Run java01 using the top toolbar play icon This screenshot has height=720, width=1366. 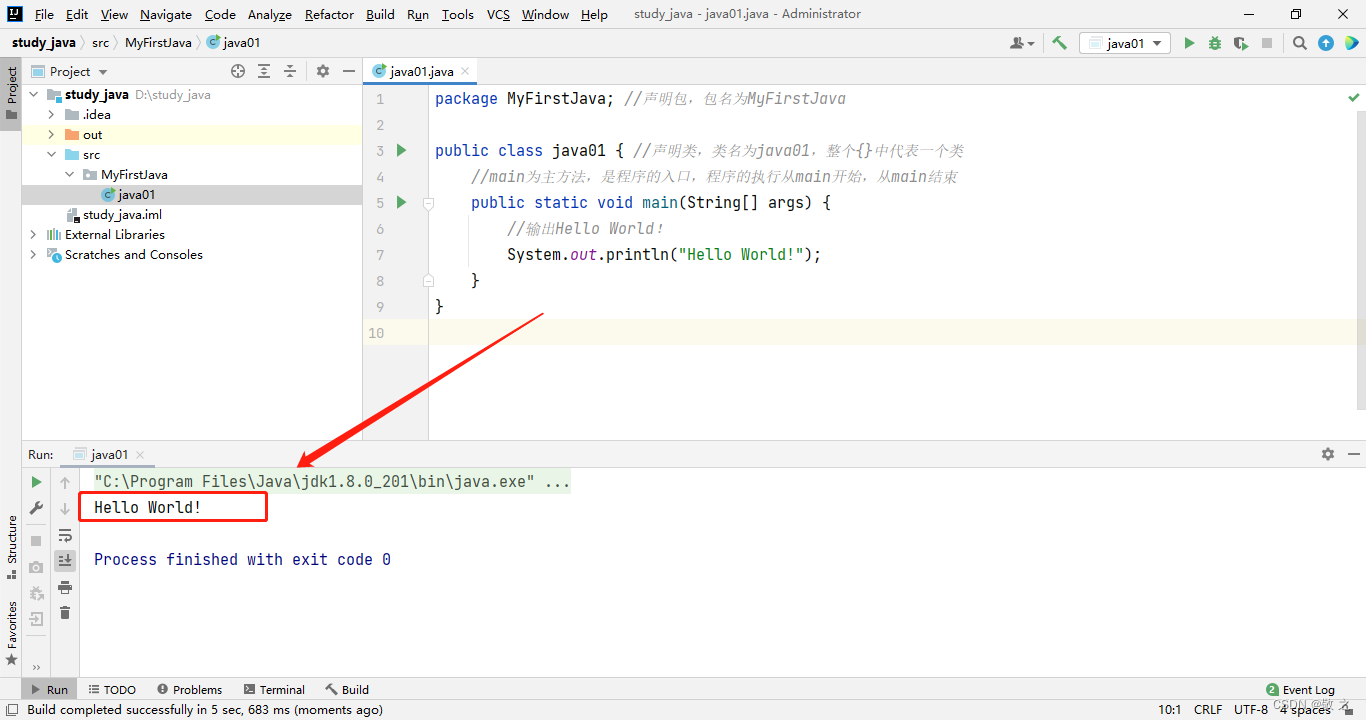click(x=1189, y=43)
